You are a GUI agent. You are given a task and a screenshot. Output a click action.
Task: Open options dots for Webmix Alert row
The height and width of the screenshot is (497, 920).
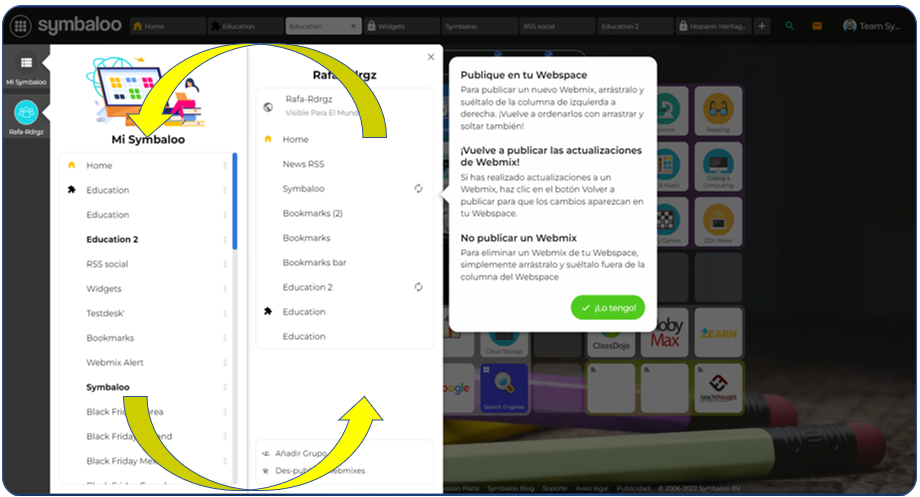pyautogui.click(x=225, y=363)
